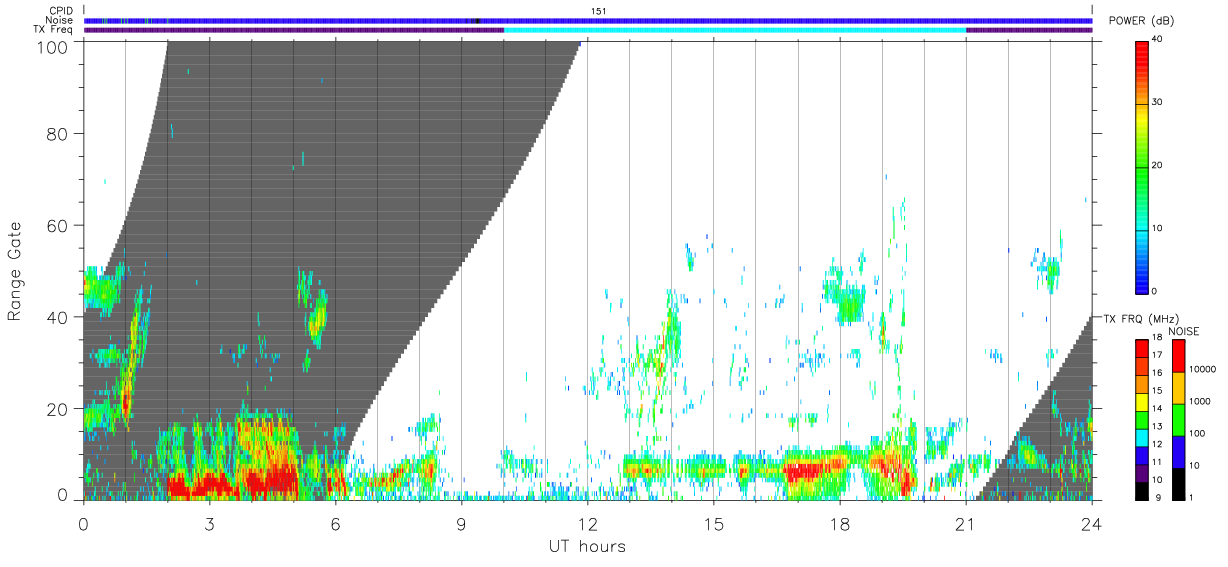Click the TX FRQ (MHz) color scale
This screenshot has height=567, width=1228.
tap(1141, 419)
